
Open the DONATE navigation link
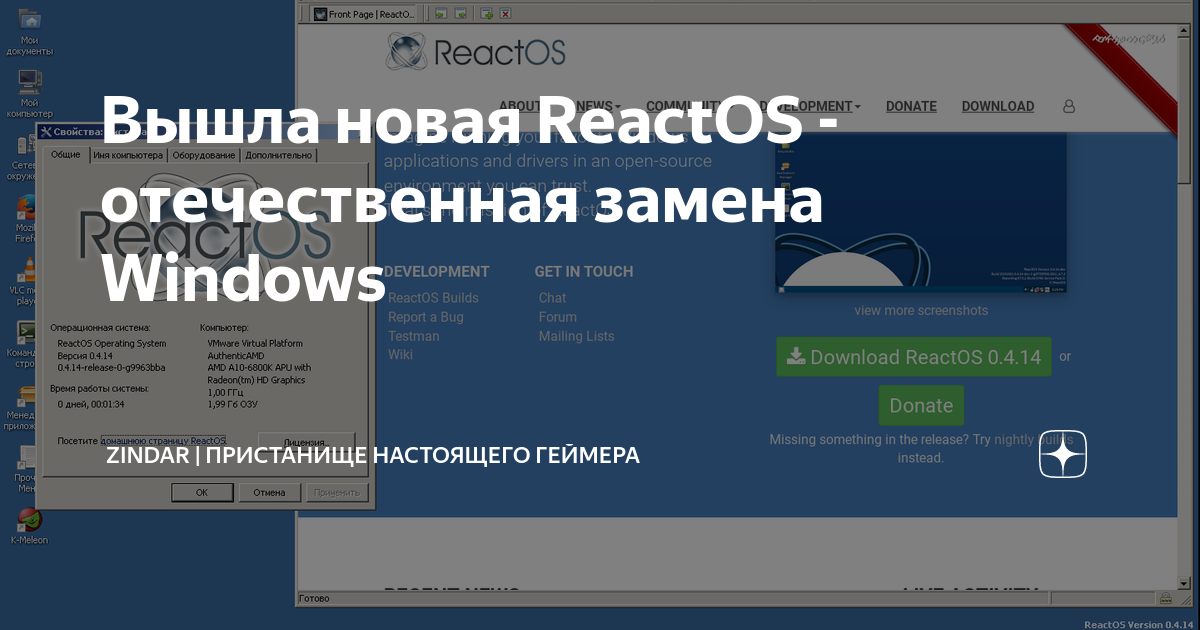[911, 106]
